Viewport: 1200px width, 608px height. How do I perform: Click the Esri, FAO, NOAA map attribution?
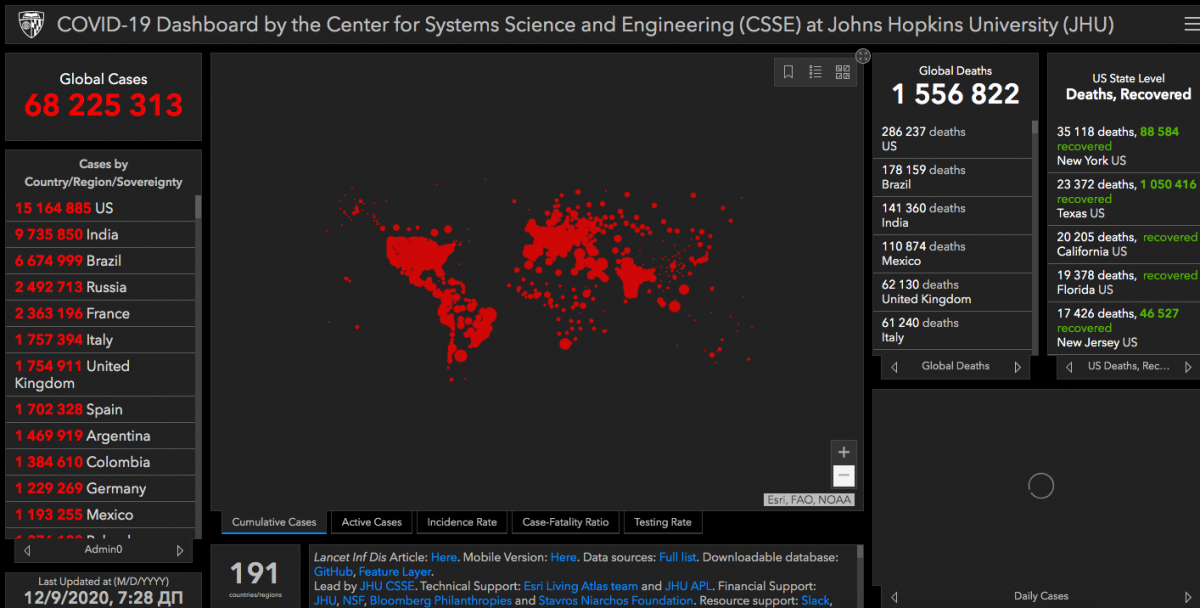[x=809, y=500]
